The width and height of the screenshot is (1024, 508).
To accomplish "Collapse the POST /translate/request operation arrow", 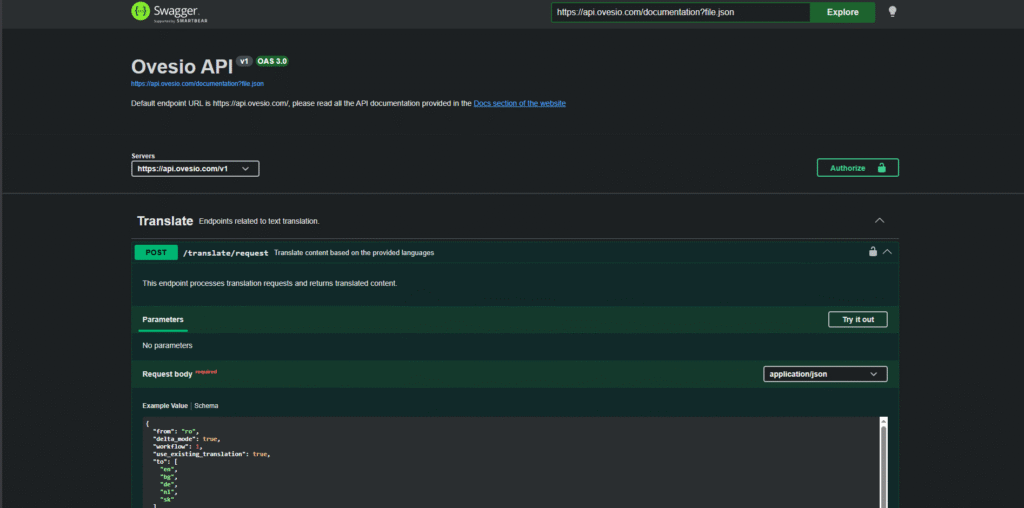I will 887,252.
